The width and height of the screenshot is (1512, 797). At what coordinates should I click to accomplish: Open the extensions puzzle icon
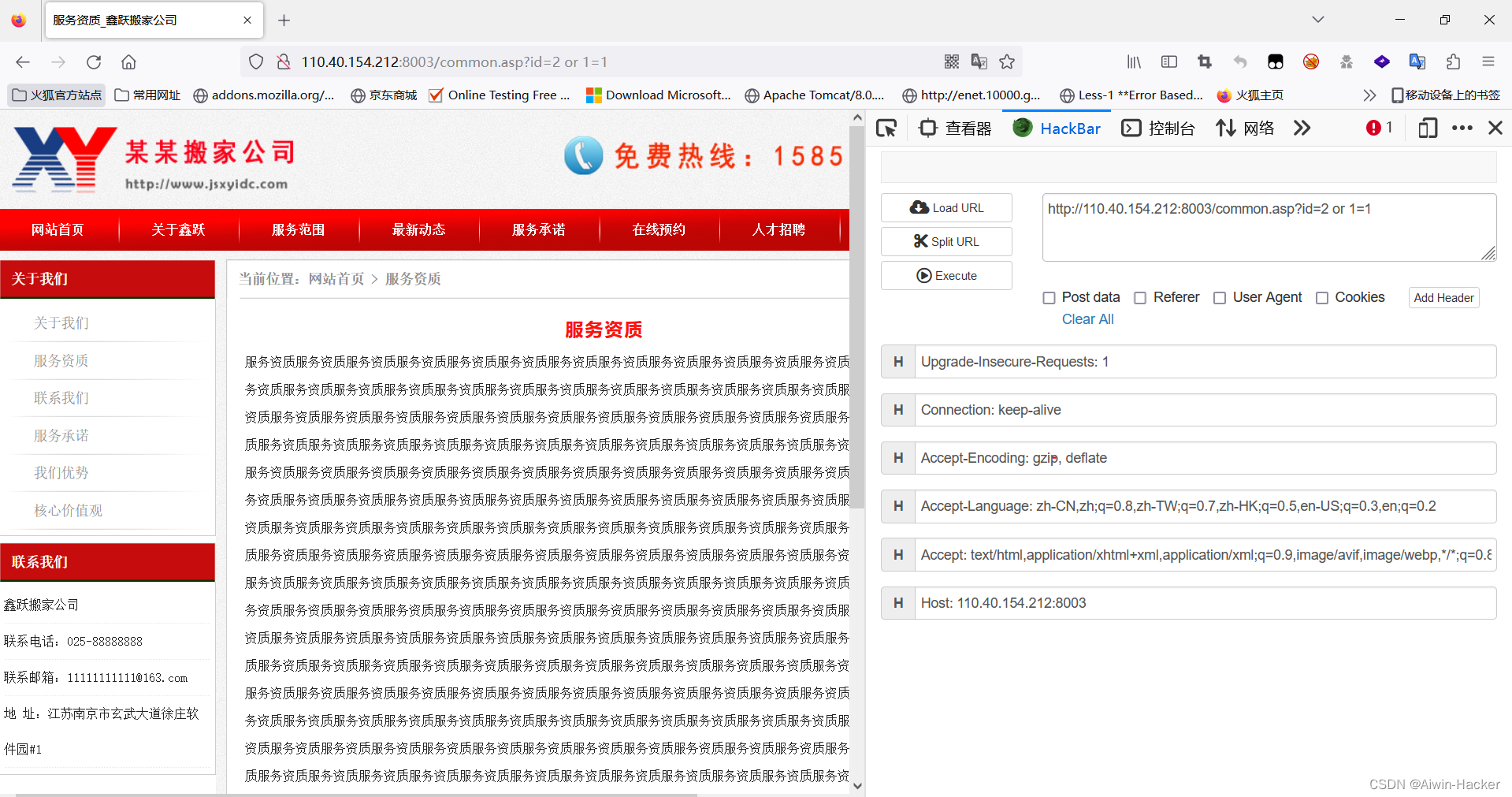pyautogui.click(x=1453, y=61)
